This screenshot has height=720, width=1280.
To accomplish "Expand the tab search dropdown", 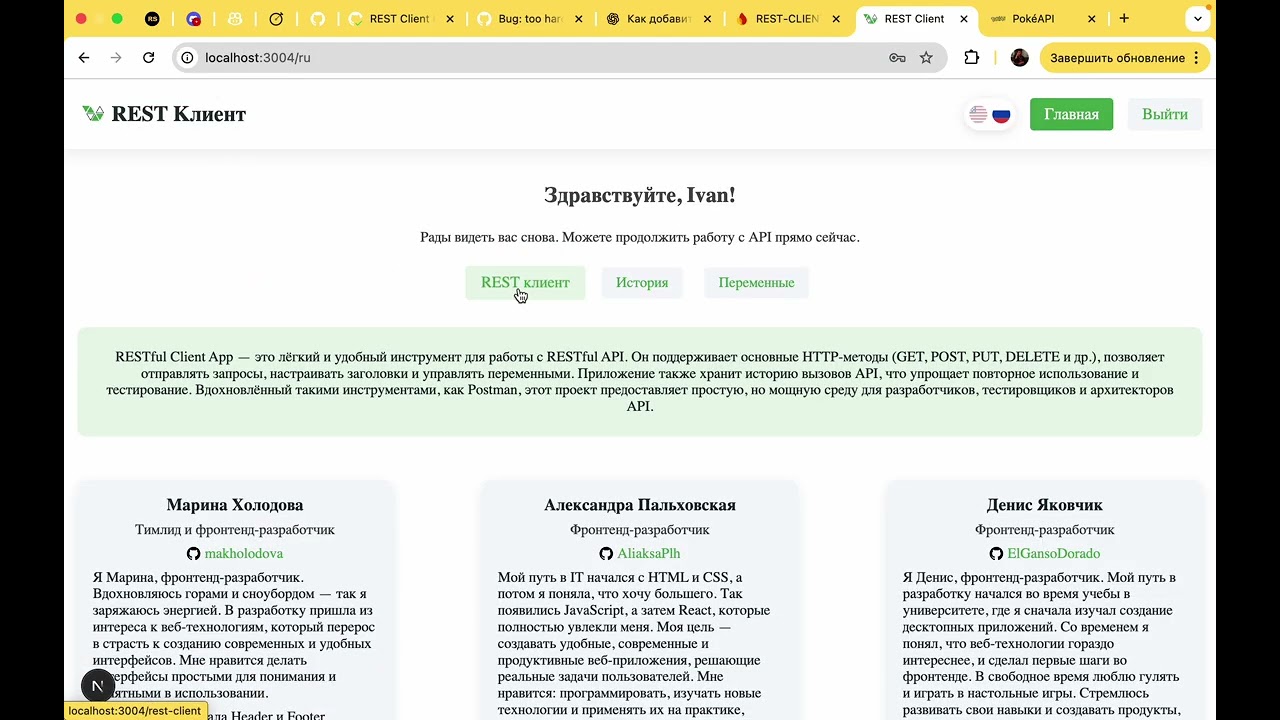I will [1198, 19].
